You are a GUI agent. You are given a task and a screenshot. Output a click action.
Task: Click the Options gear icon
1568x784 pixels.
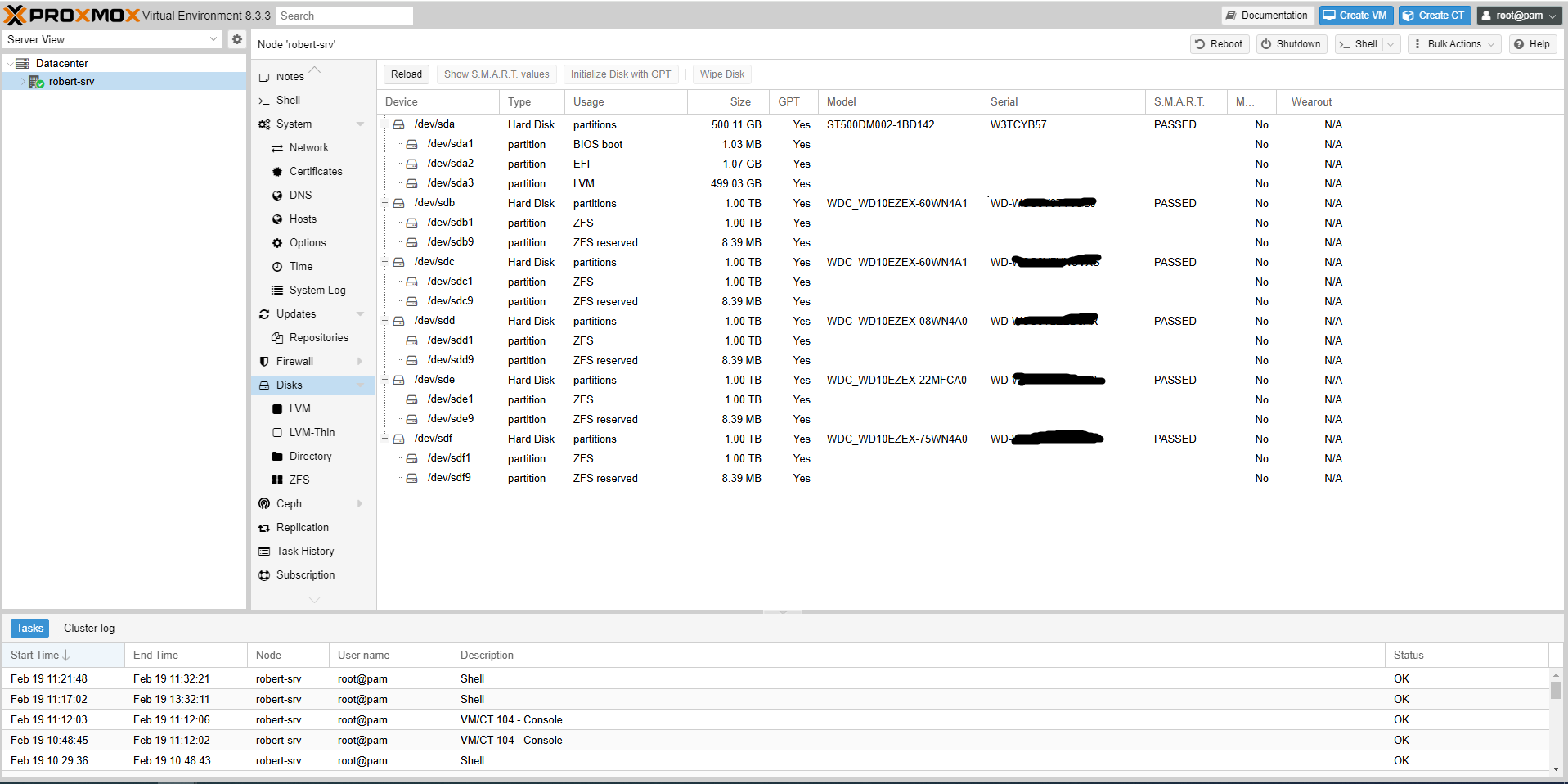(277, 243)
